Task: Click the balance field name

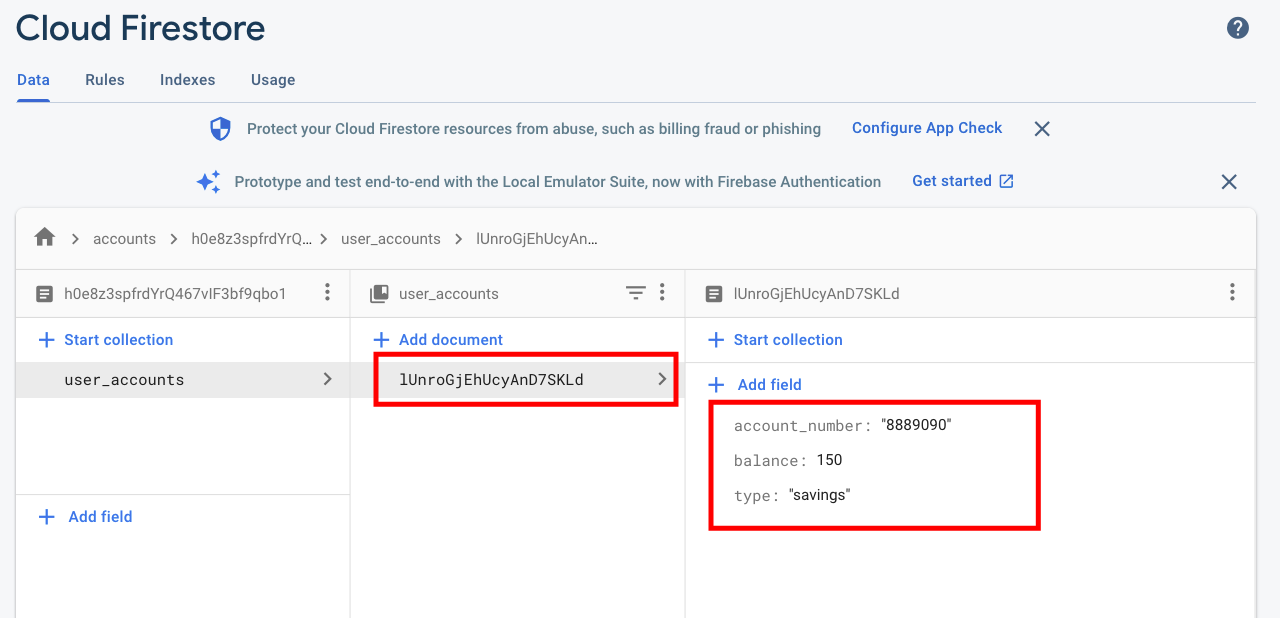Action: pos(770,461)
